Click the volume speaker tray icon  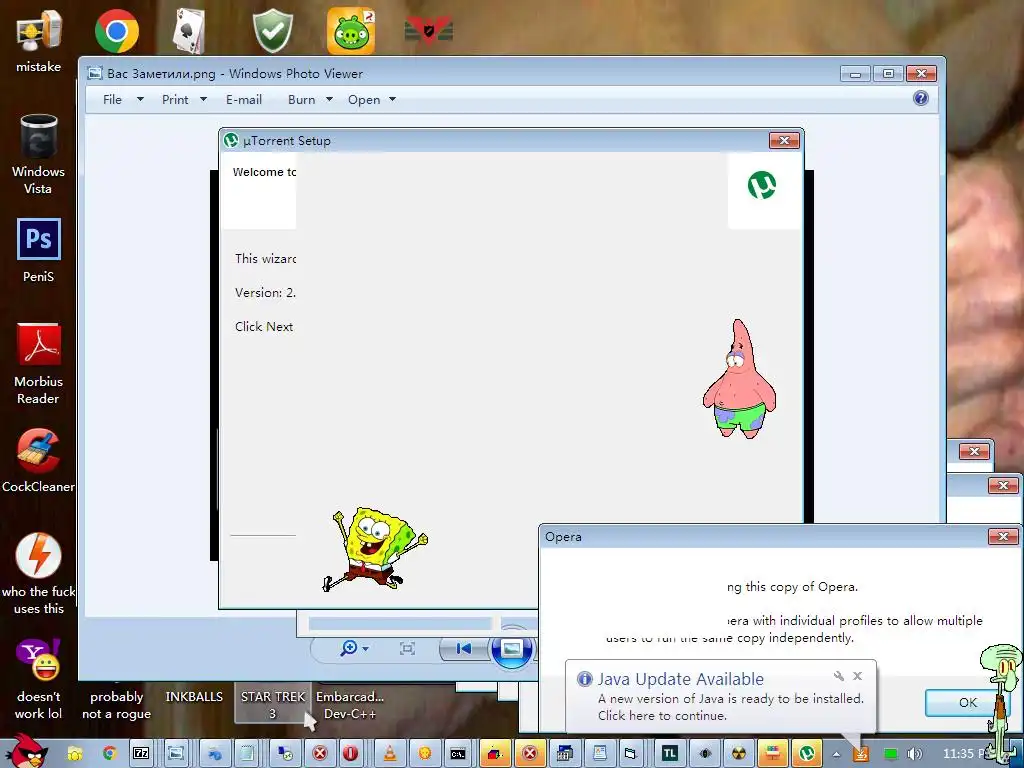[915, 754]
